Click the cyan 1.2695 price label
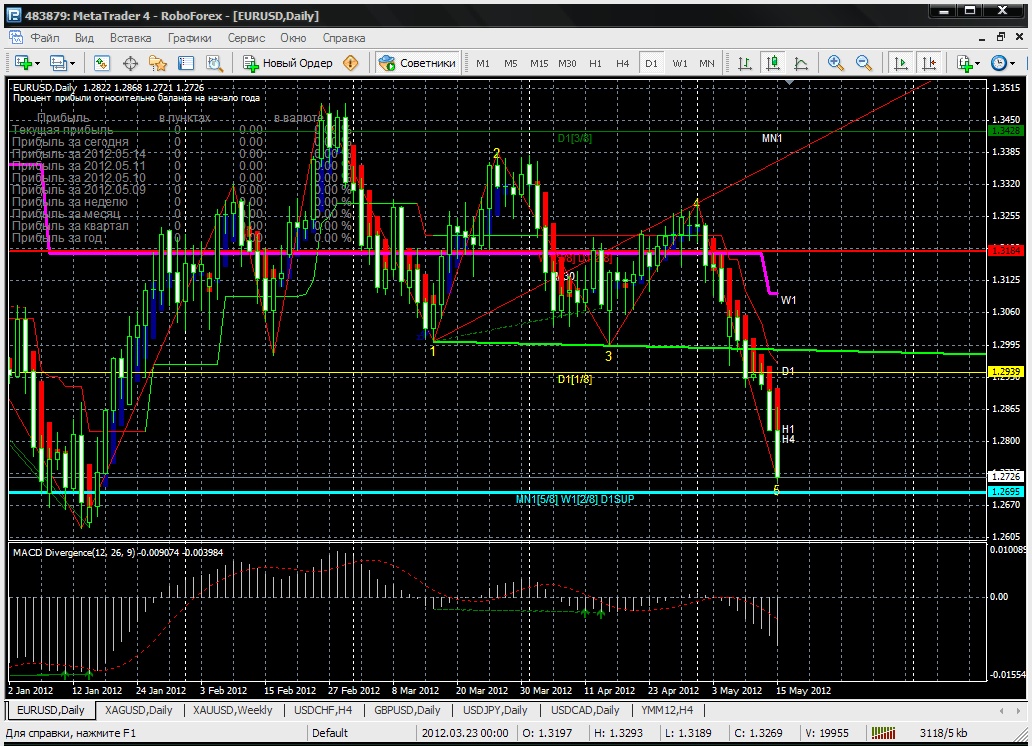Viewport: 1032px width, 746px height. (1006, 492)
